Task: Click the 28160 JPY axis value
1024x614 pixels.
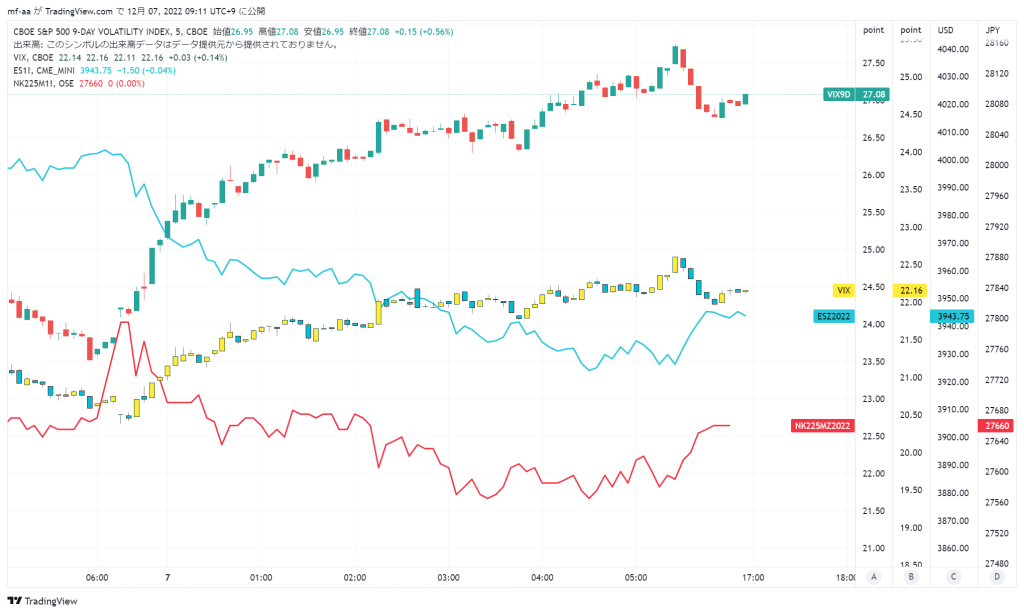Action: pos(997,43)
